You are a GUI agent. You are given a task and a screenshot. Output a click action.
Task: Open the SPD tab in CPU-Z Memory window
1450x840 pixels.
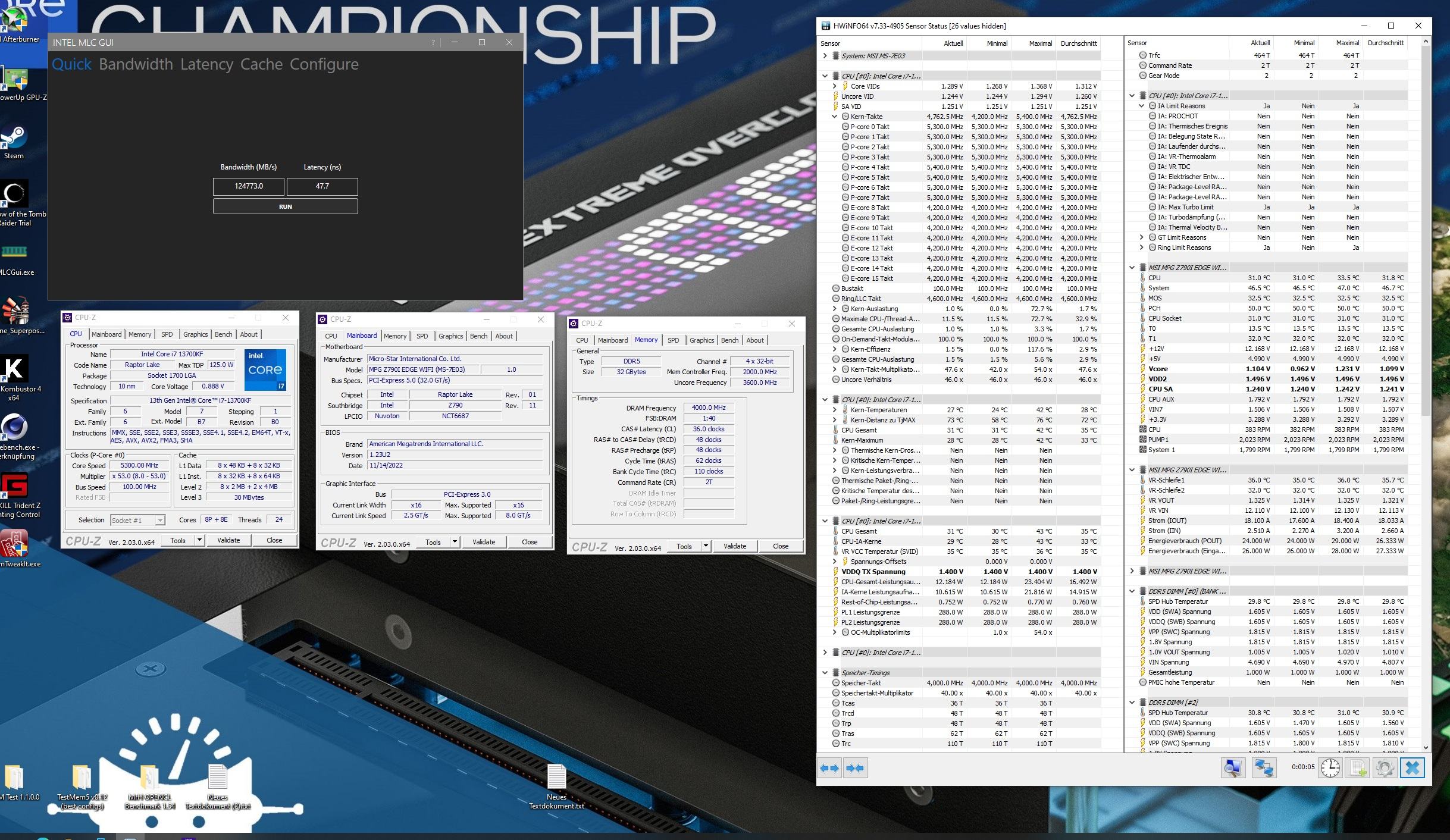[x=673, y=340]
